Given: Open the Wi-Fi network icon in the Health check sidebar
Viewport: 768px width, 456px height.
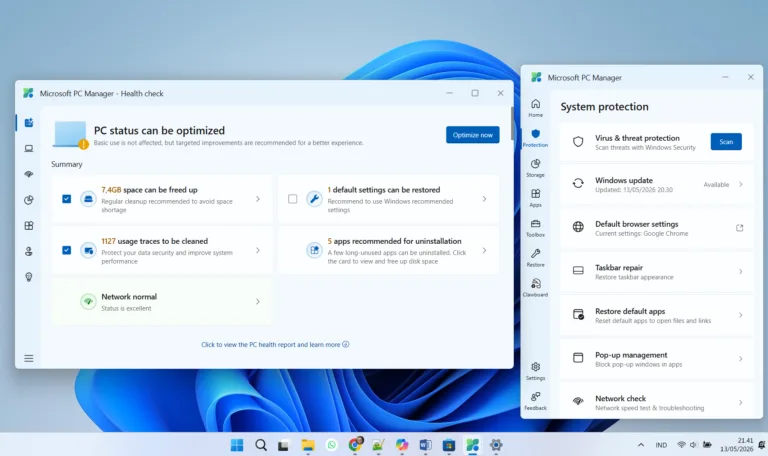Looking at the screenshot, I should point(29,174).
